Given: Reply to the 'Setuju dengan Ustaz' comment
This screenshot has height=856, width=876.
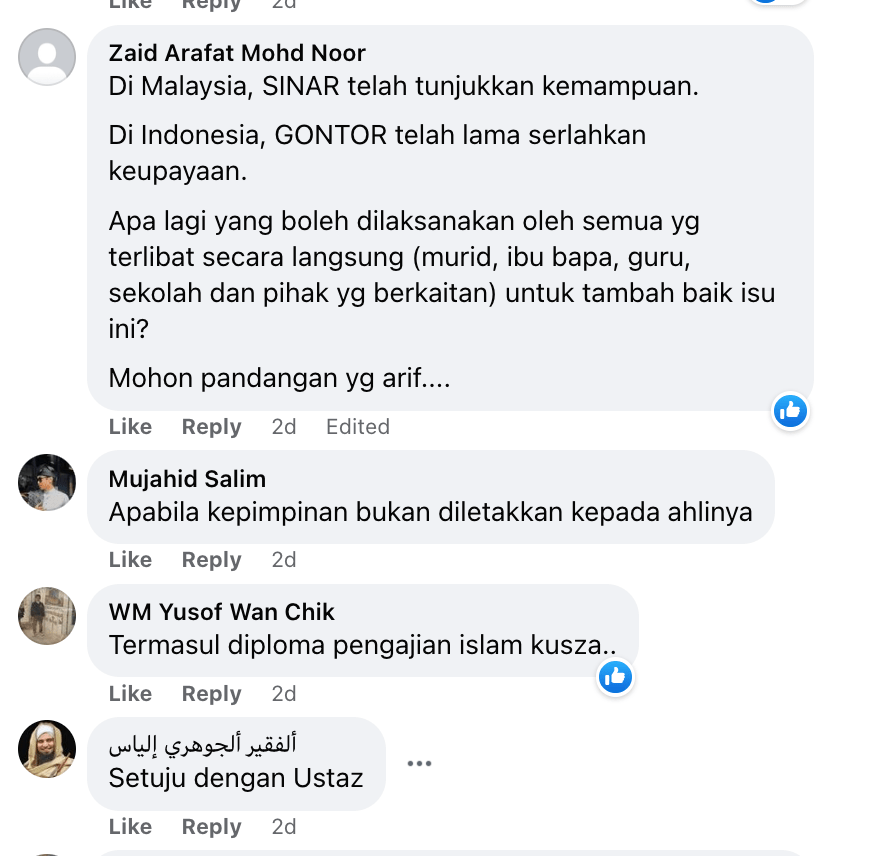Looking at the screenshot, I should coord(211,826).
